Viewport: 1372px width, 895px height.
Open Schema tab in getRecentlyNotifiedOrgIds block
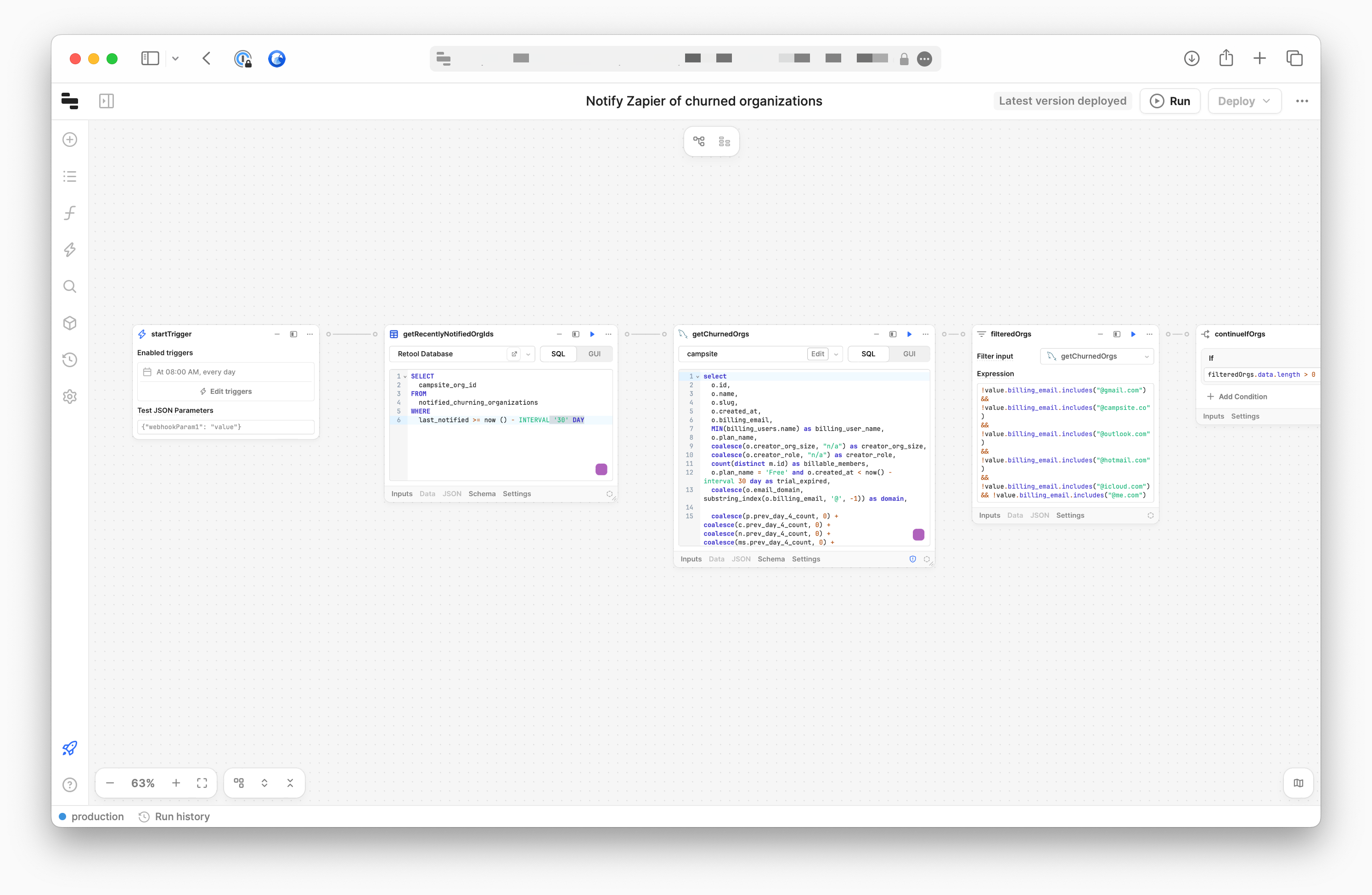[481, 494]
